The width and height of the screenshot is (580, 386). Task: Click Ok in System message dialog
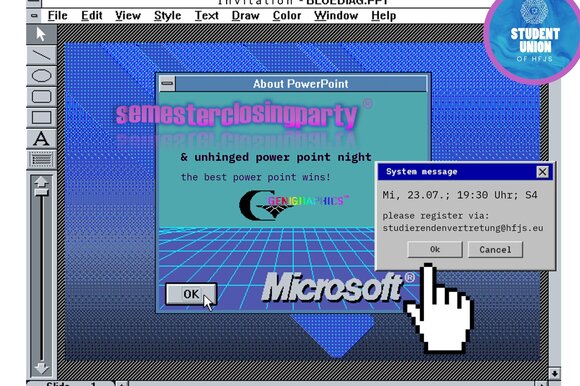435,250
